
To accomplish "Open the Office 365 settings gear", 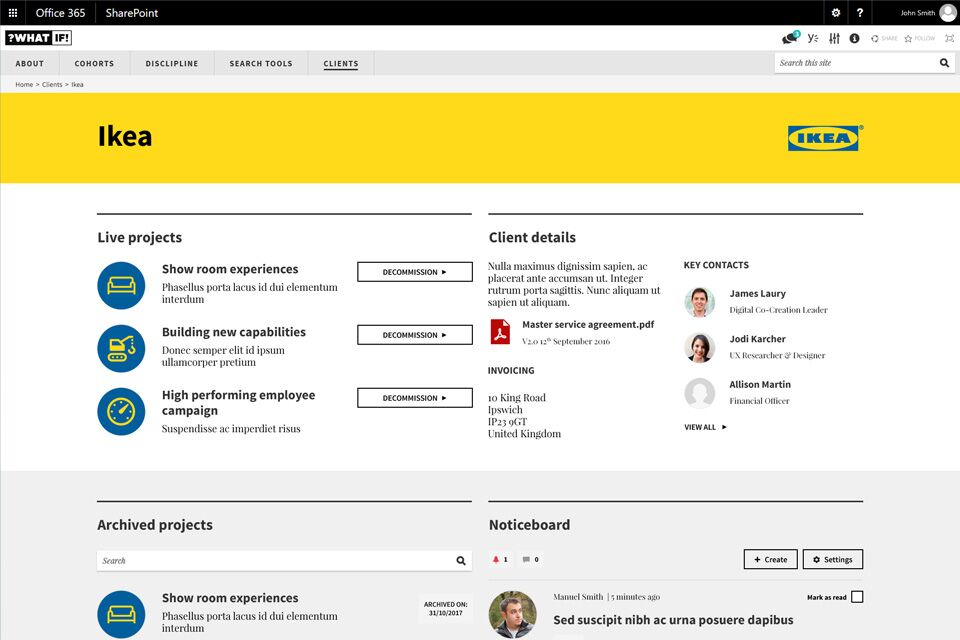I will click(836, 13).
